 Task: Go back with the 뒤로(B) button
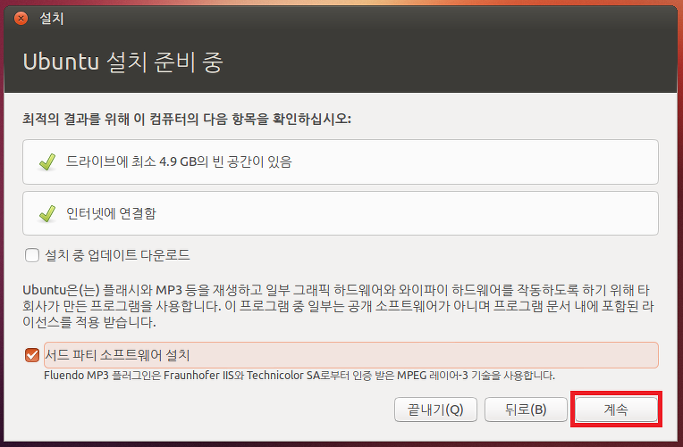click(x=525, y=409)
